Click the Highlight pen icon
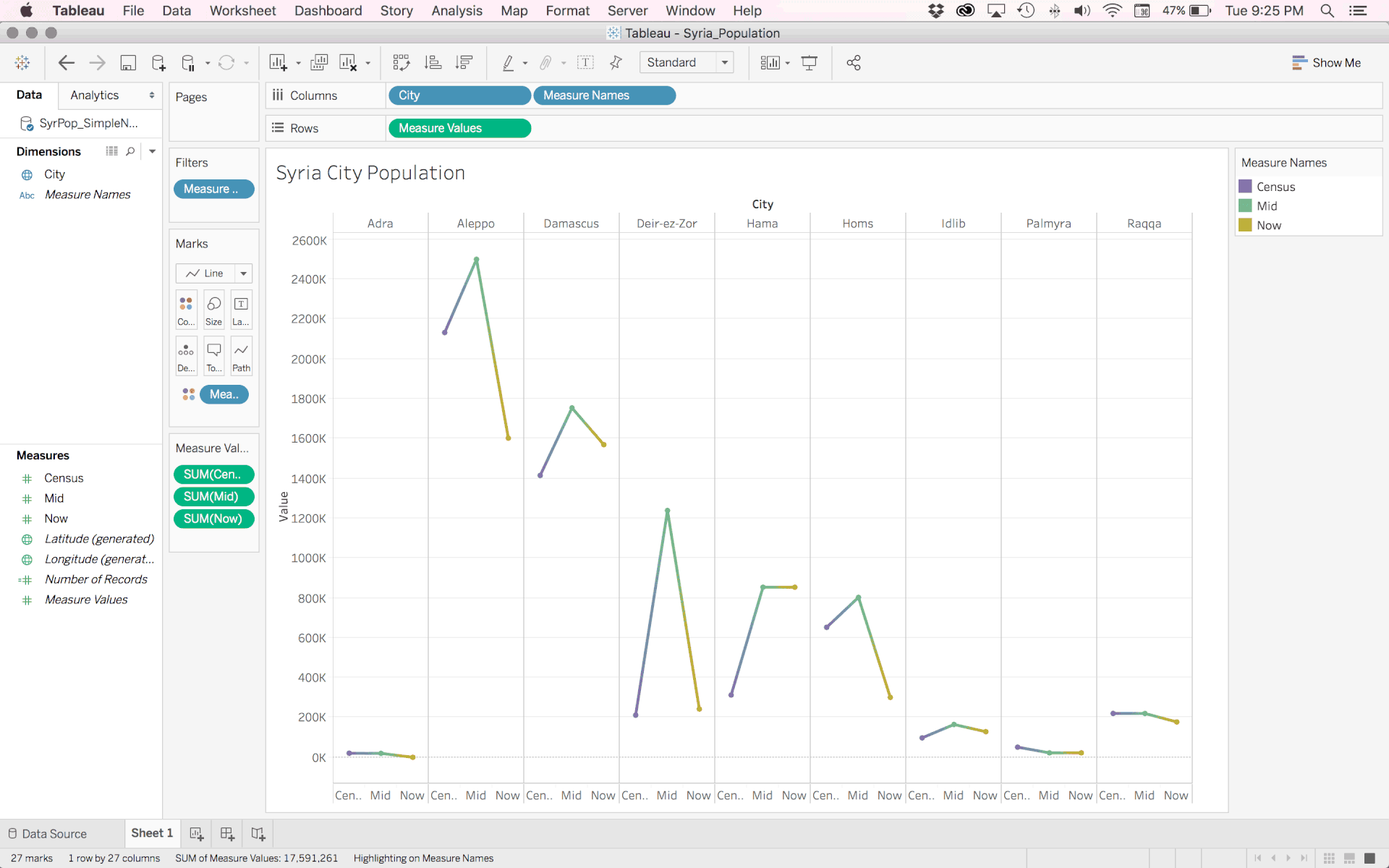 509,63
